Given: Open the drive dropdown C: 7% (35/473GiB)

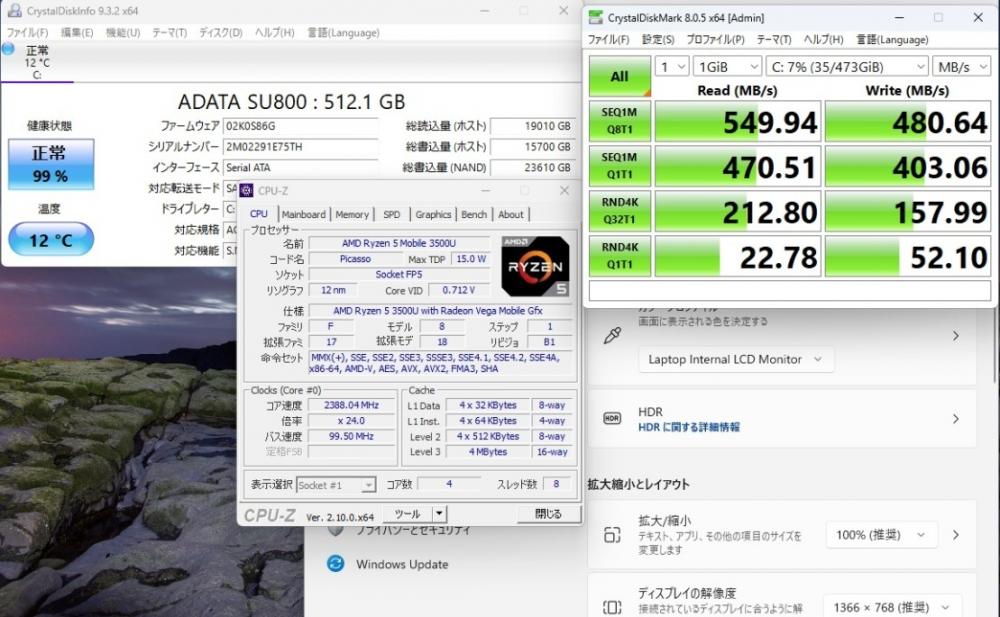Looking at the screenshot, I should pyautogui.click(x=847, y=66).
